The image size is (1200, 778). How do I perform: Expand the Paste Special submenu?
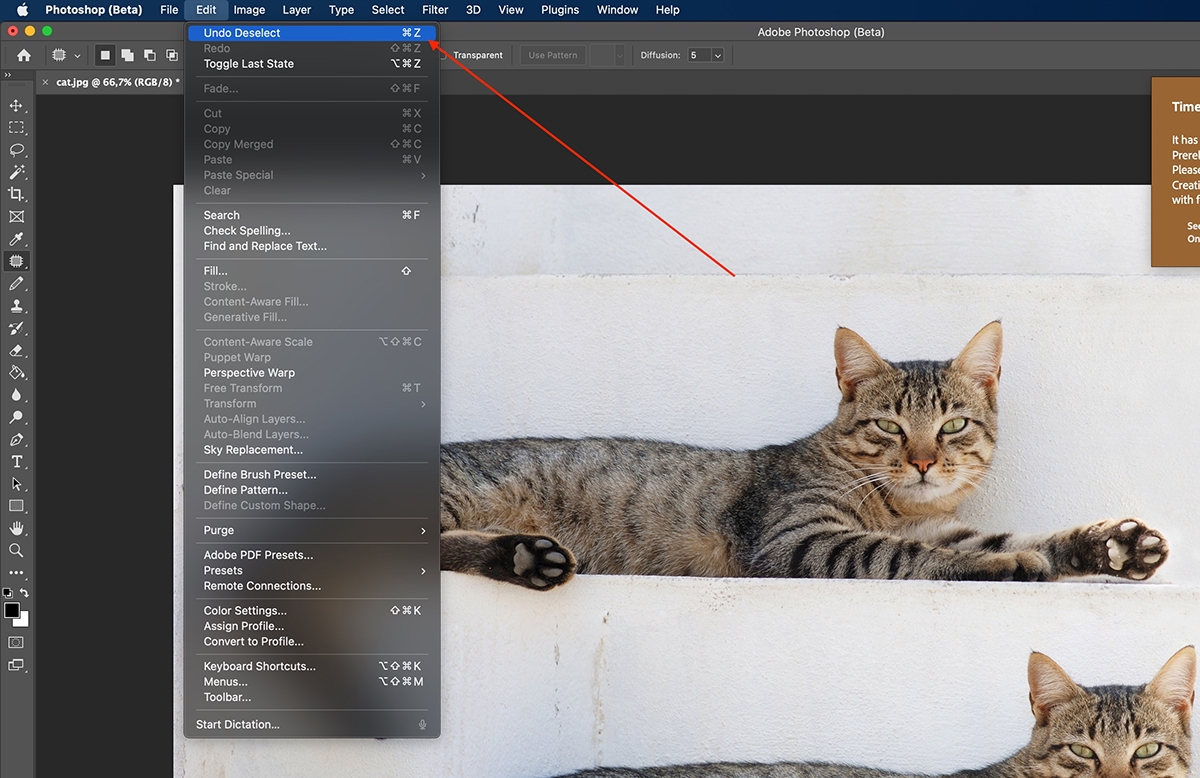point(312,175)
